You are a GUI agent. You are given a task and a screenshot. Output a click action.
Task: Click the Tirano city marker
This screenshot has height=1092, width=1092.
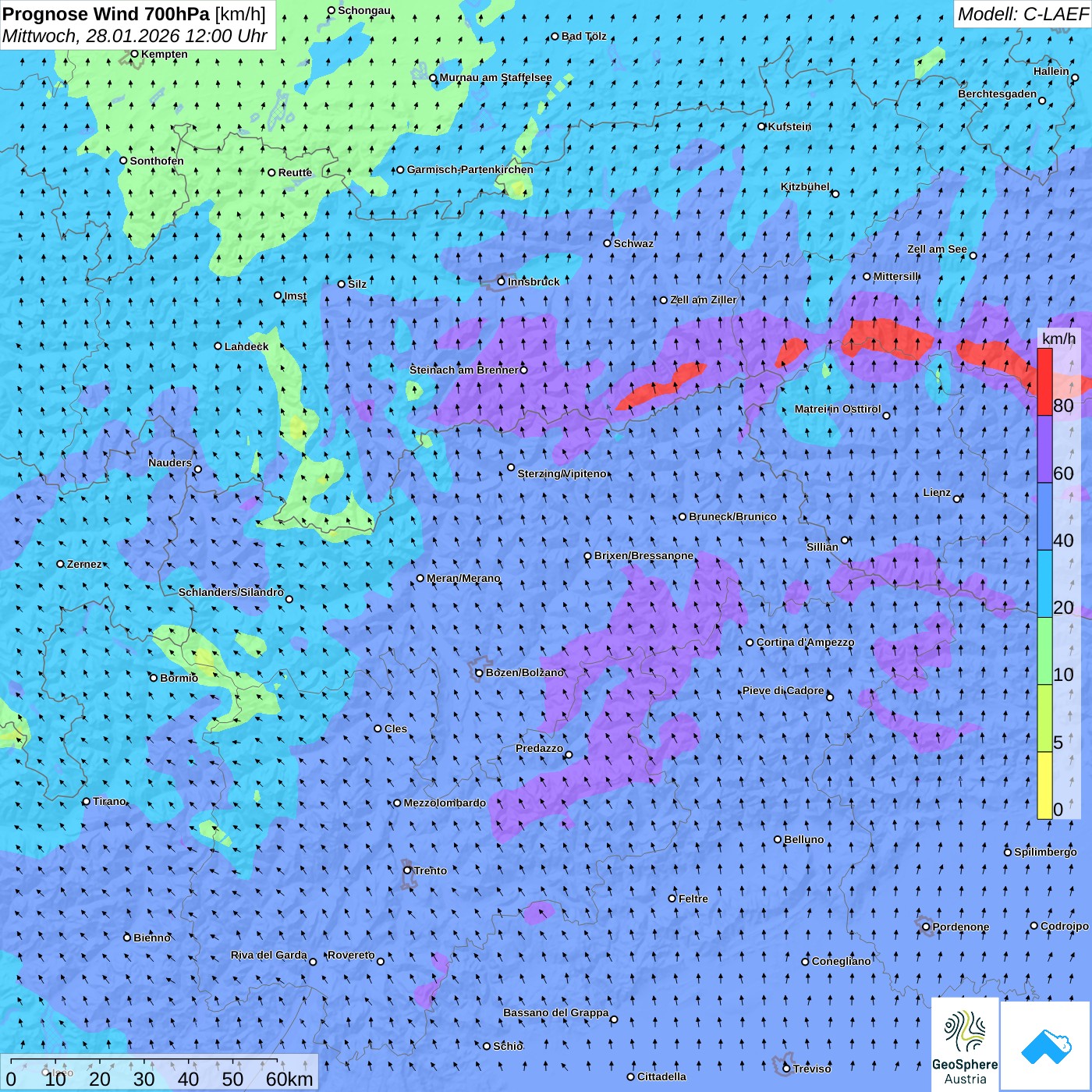point(87,801)
